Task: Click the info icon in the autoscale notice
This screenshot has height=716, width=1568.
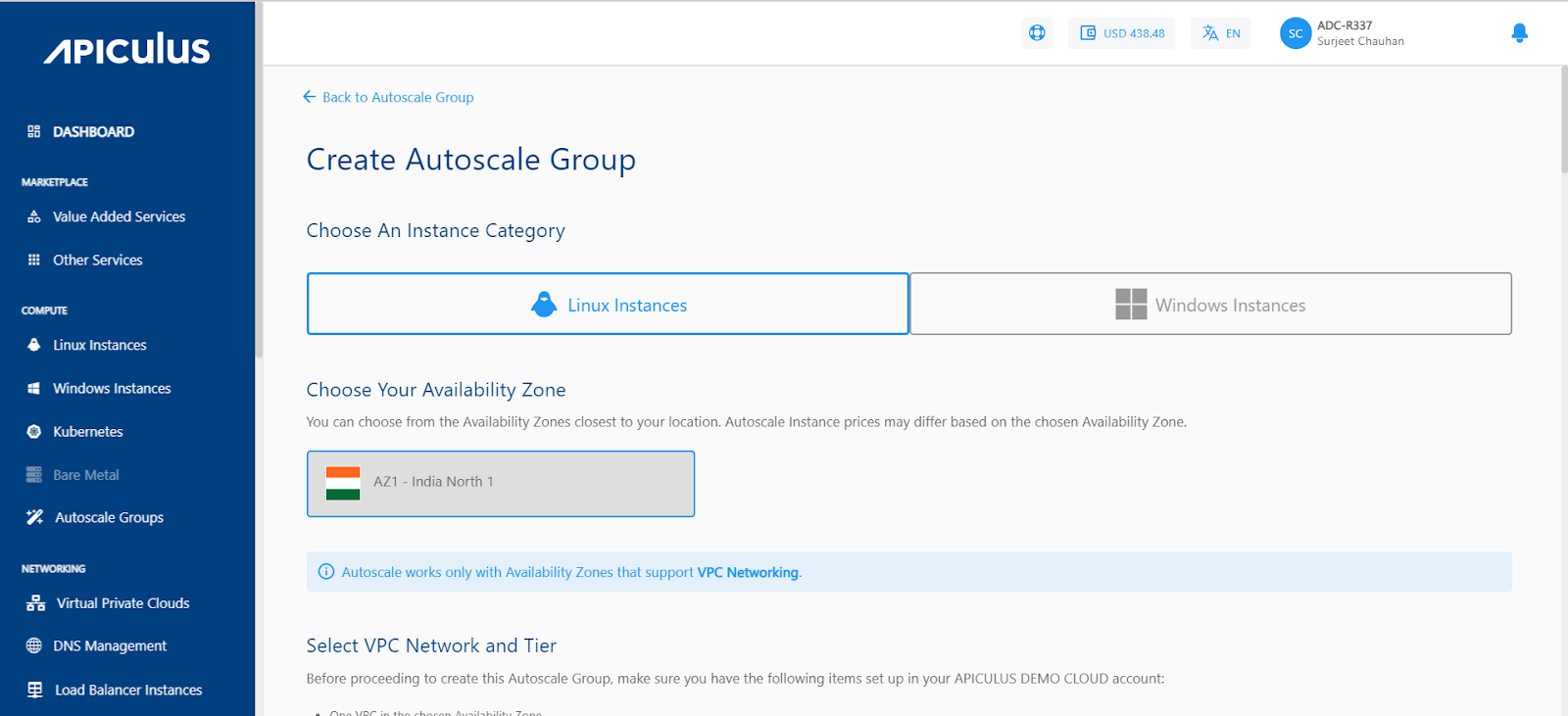Action: pyautogui.click(x=326, y=571)
